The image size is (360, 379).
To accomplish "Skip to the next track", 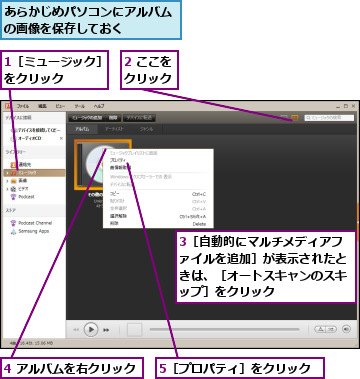I will pyautogui.click(x=106, y=330).
